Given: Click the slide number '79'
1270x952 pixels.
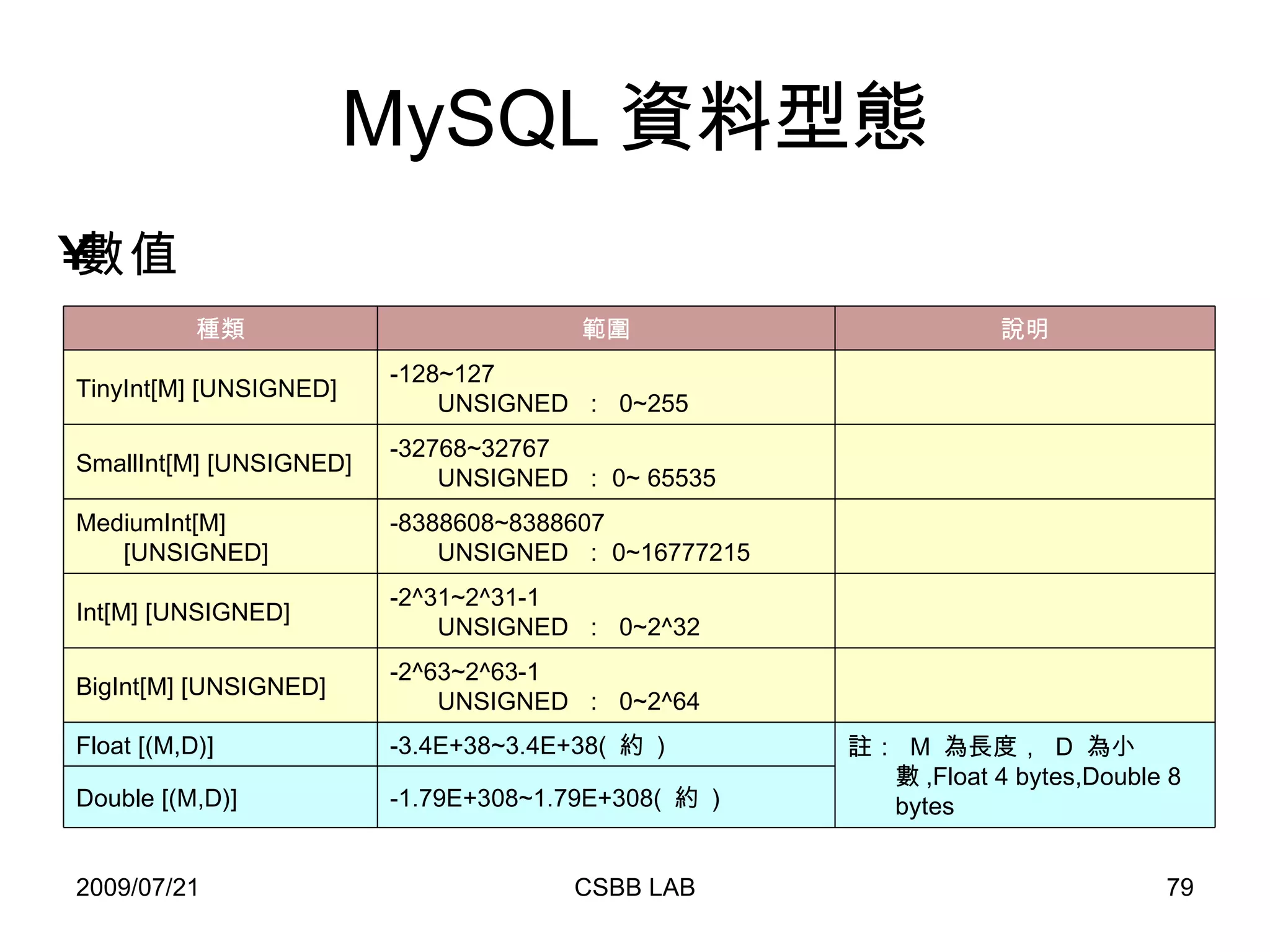Looking at the screenshot, I should coord(1179,888).
